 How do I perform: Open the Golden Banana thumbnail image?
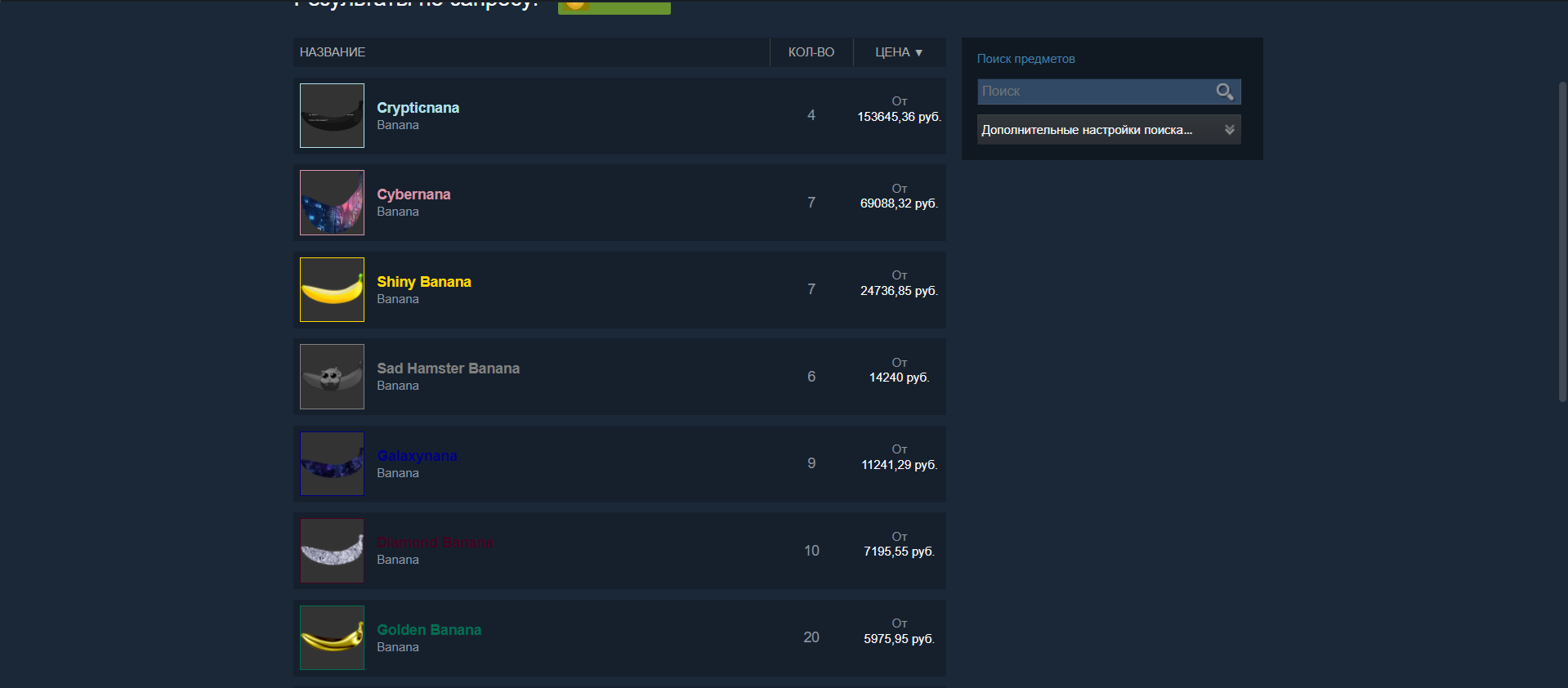point(332,637)
